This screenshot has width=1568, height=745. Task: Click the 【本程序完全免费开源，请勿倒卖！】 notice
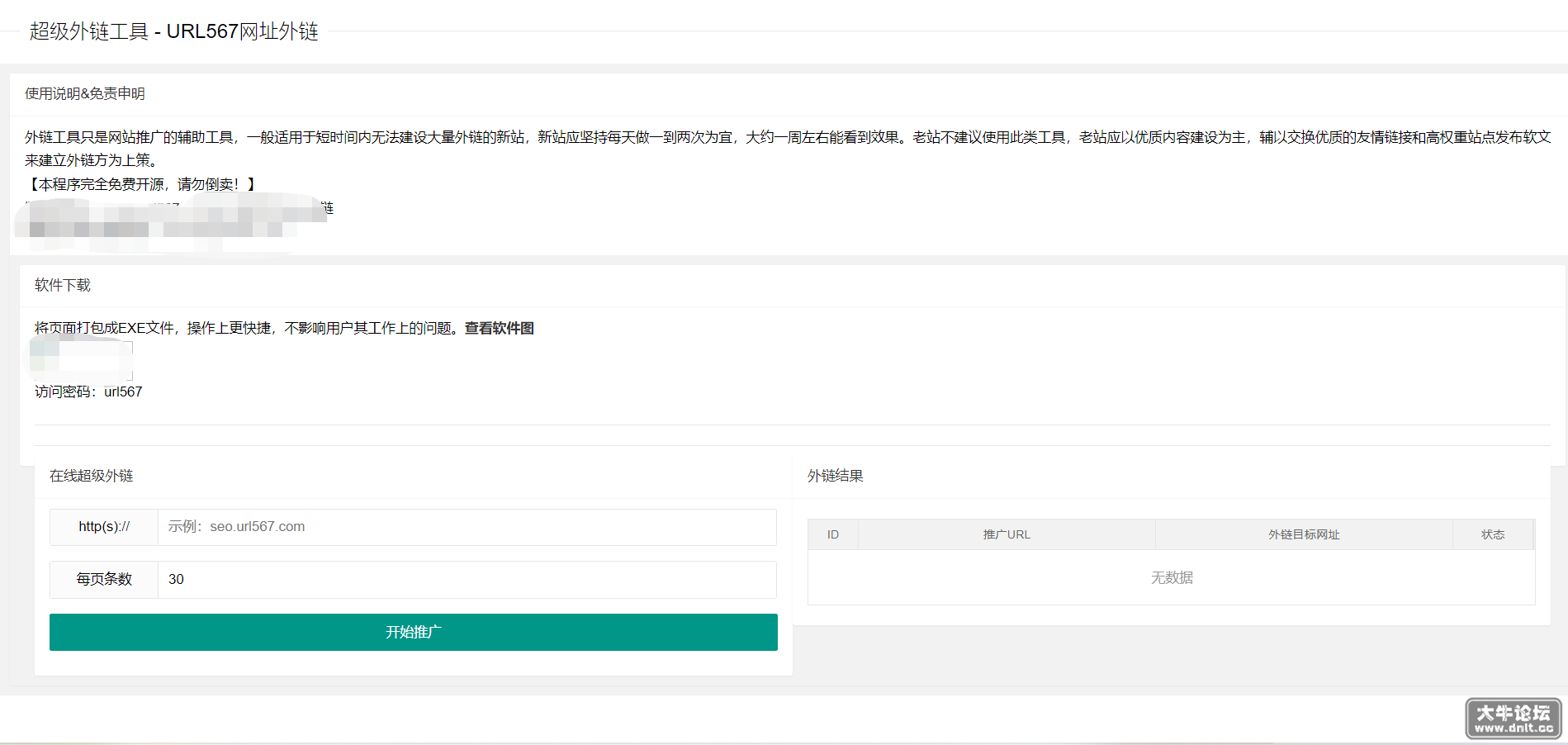tap(143, 184)
